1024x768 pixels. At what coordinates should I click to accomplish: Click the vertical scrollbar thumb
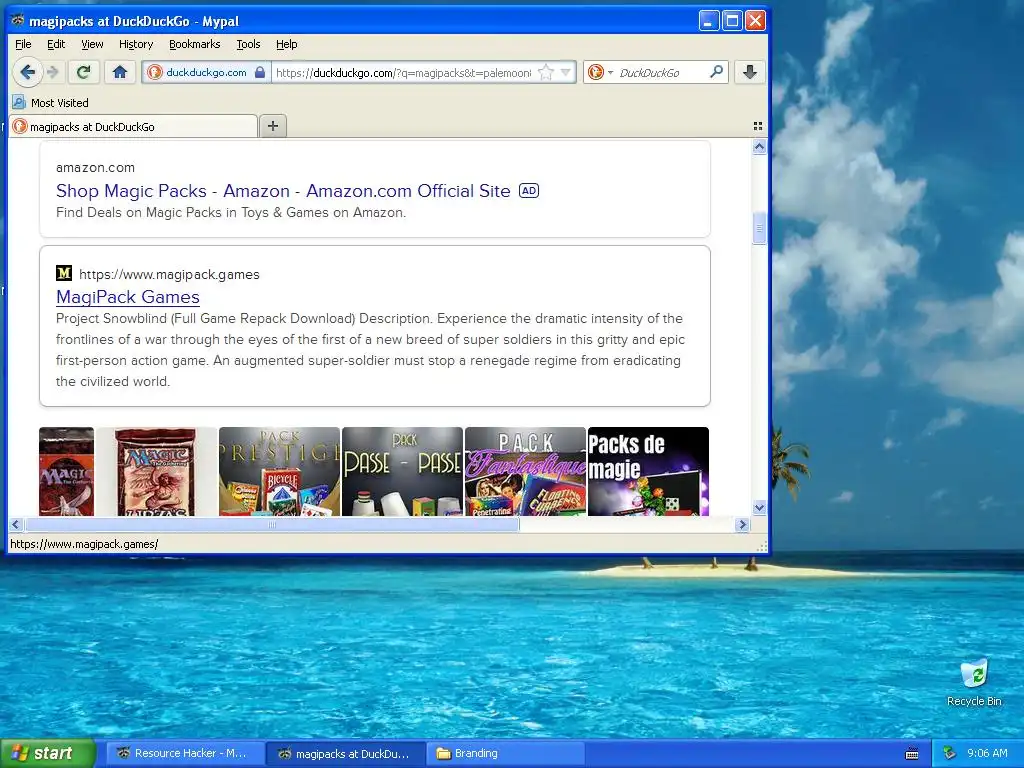click(759, 229)
